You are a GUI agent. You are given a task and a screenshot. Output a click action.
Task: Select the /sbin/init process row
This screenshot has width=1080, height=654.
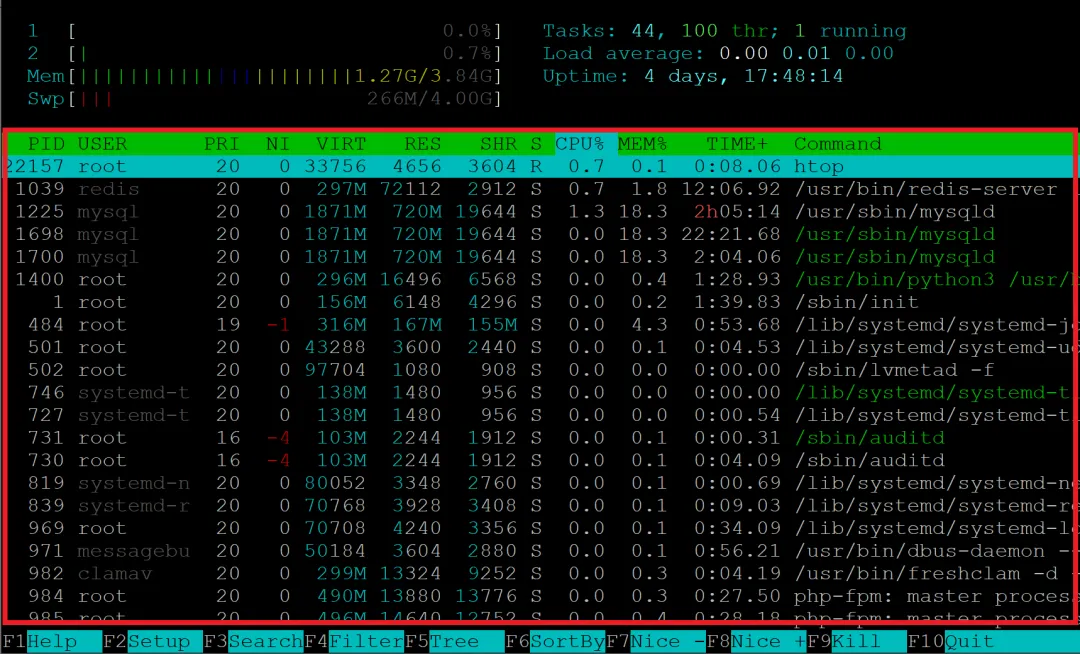click(540, 302)
